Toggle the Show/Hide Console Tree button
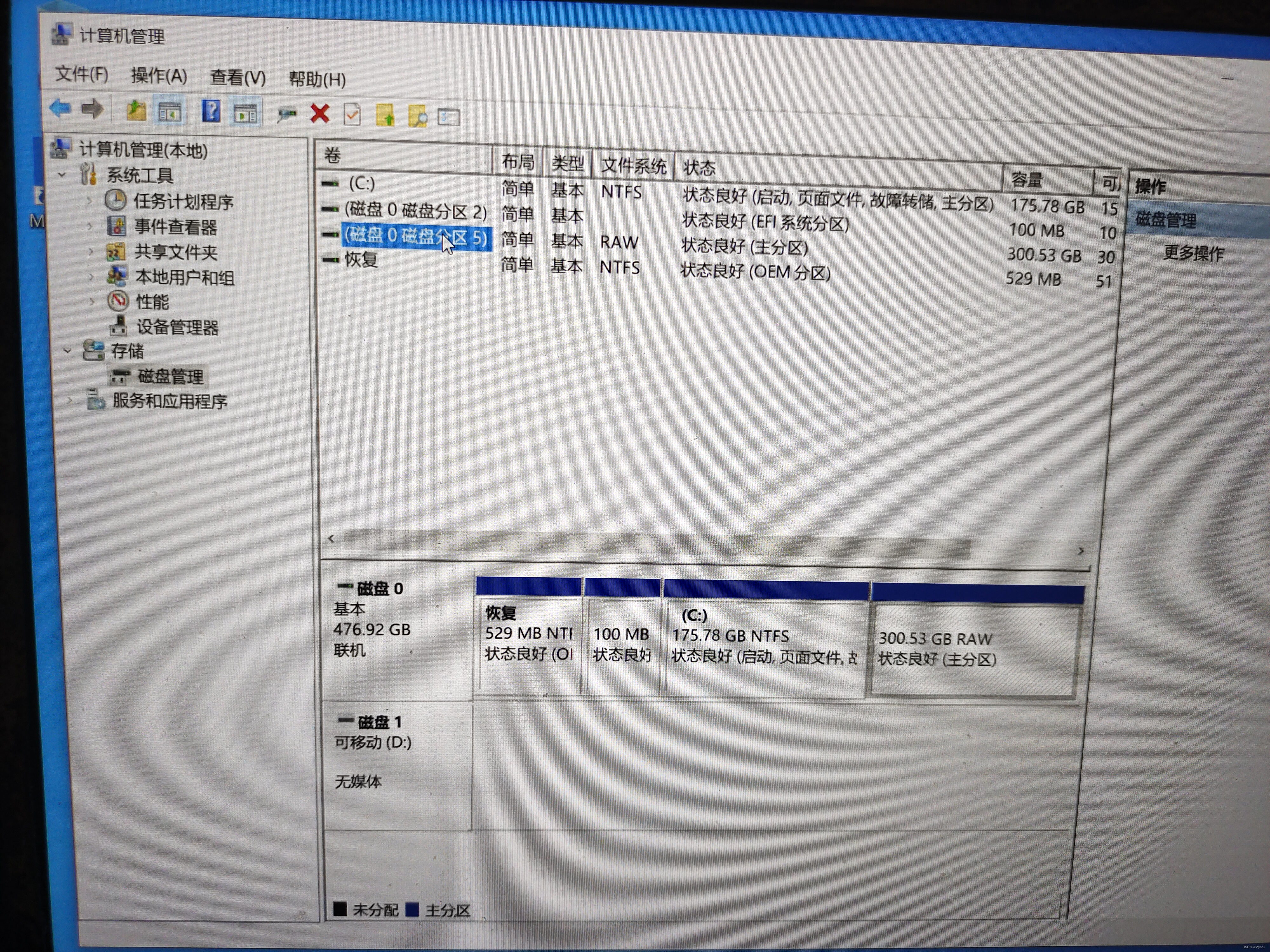This screenshot has width=1270, height=952. 170,112
